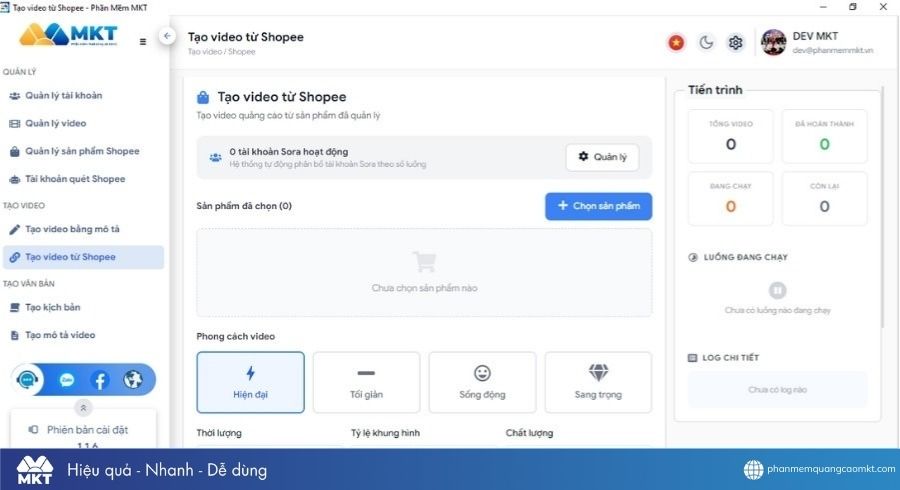Select Tối giản video style

(366, 382)
